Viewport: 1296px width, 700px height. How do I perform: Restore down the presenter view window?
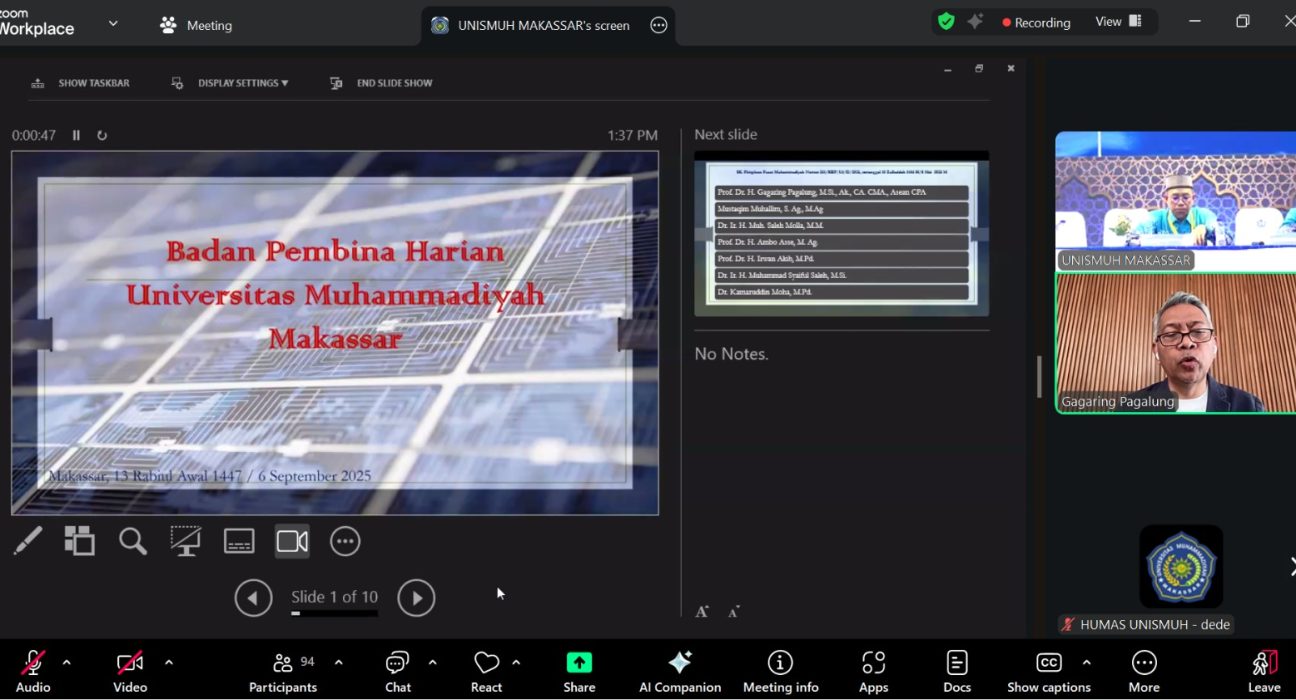[x=979, y=69]
